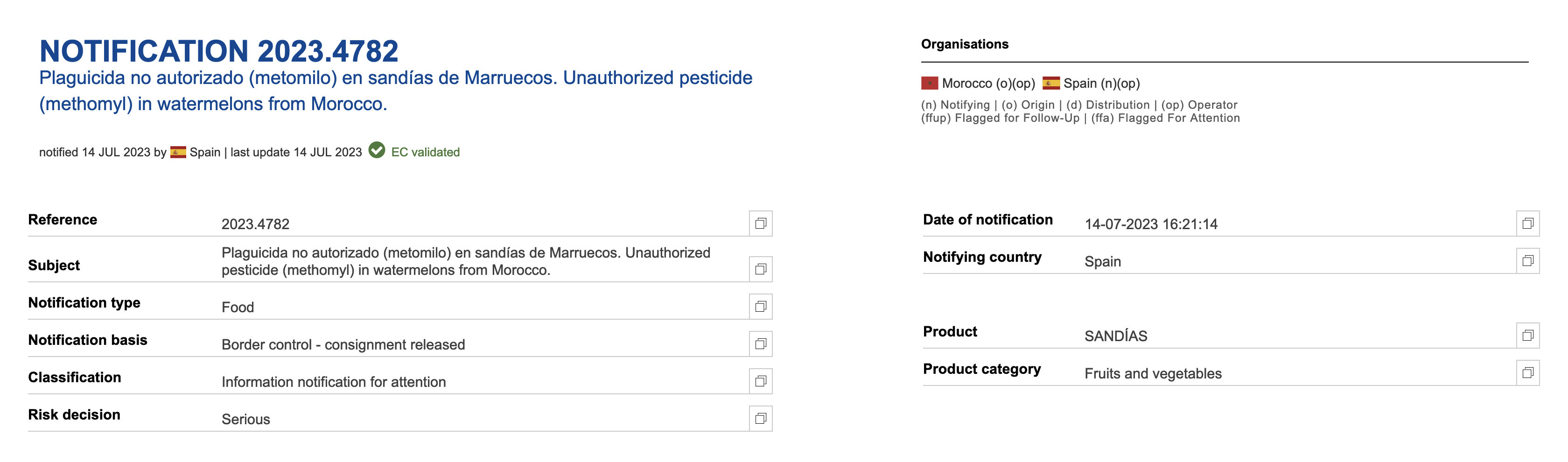Click the green EC validated checkmark
The width and height of the screenshot is (1568, 462).
[377, 150]
